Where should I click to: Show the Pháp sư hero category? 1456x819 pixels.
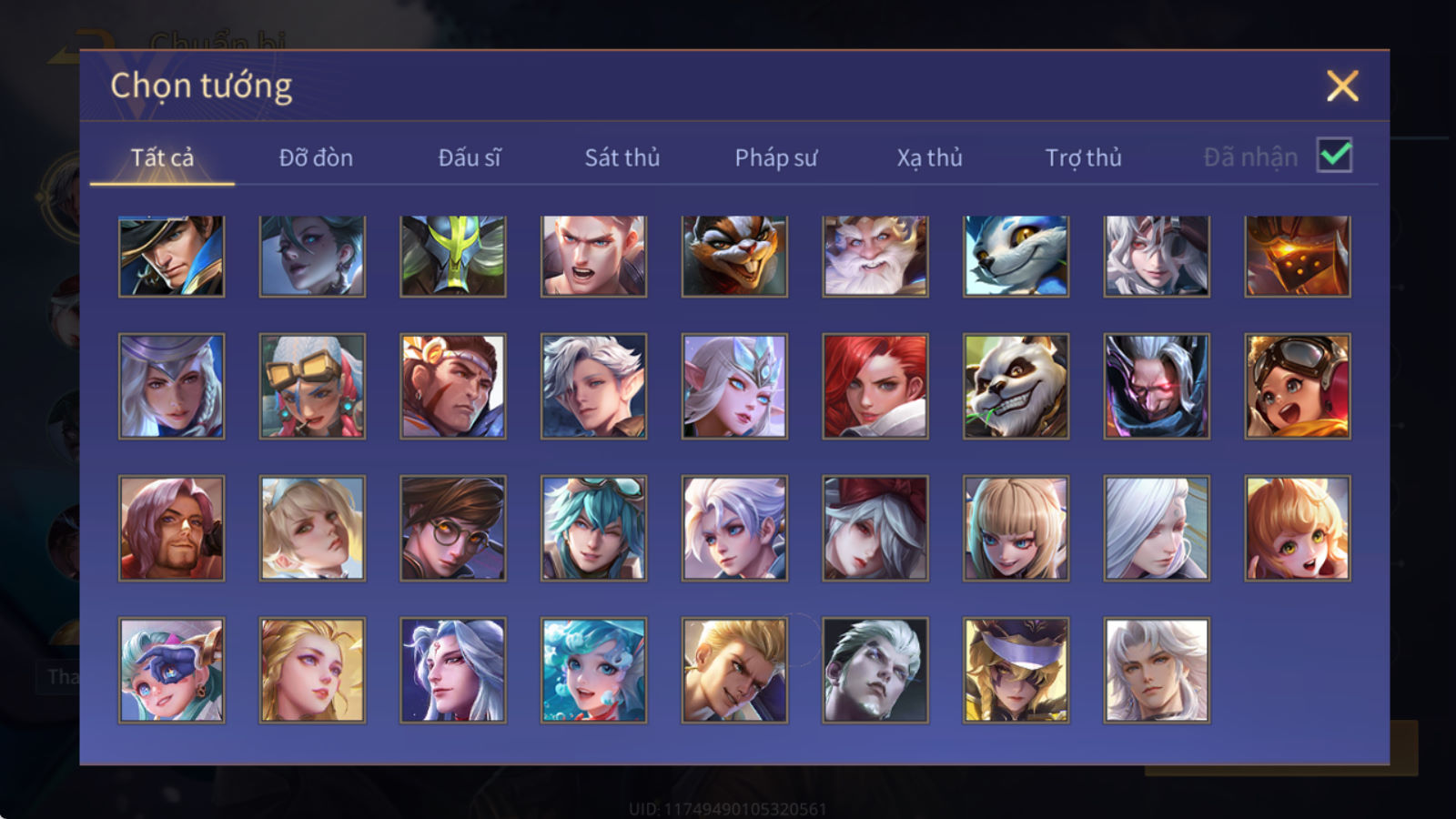775,157
